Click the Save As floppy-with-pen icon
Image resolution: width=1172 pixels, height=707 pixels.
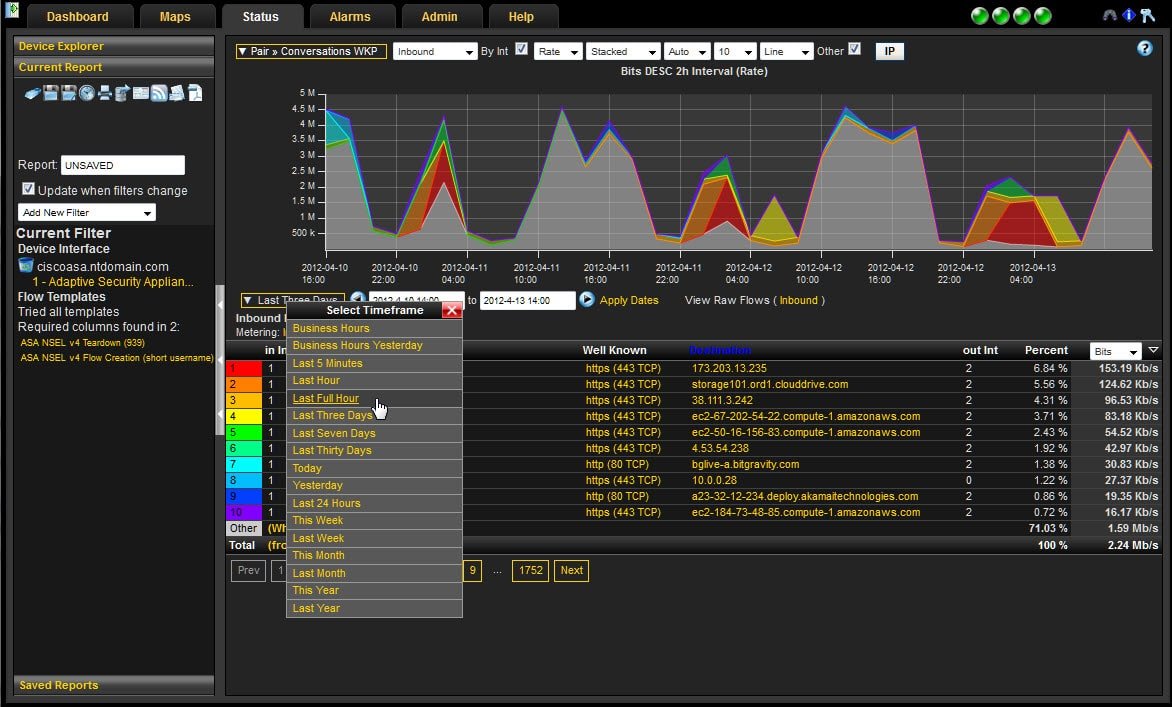click(69, 92)
